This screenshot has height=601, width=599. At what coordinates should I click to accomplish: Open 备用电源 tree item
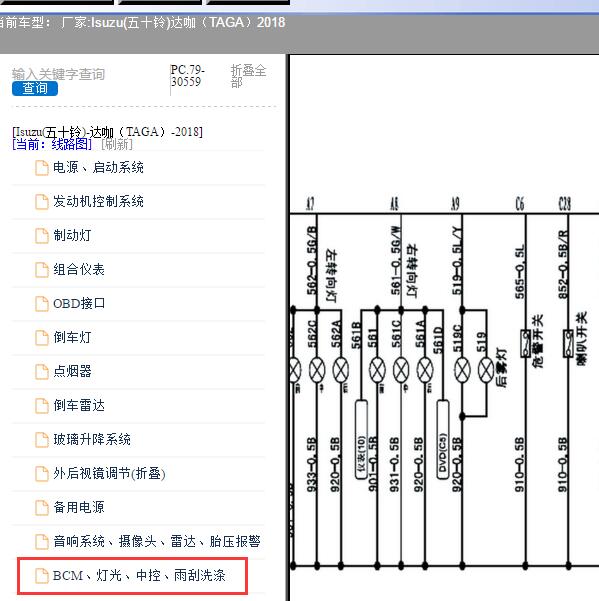(79, 507)
